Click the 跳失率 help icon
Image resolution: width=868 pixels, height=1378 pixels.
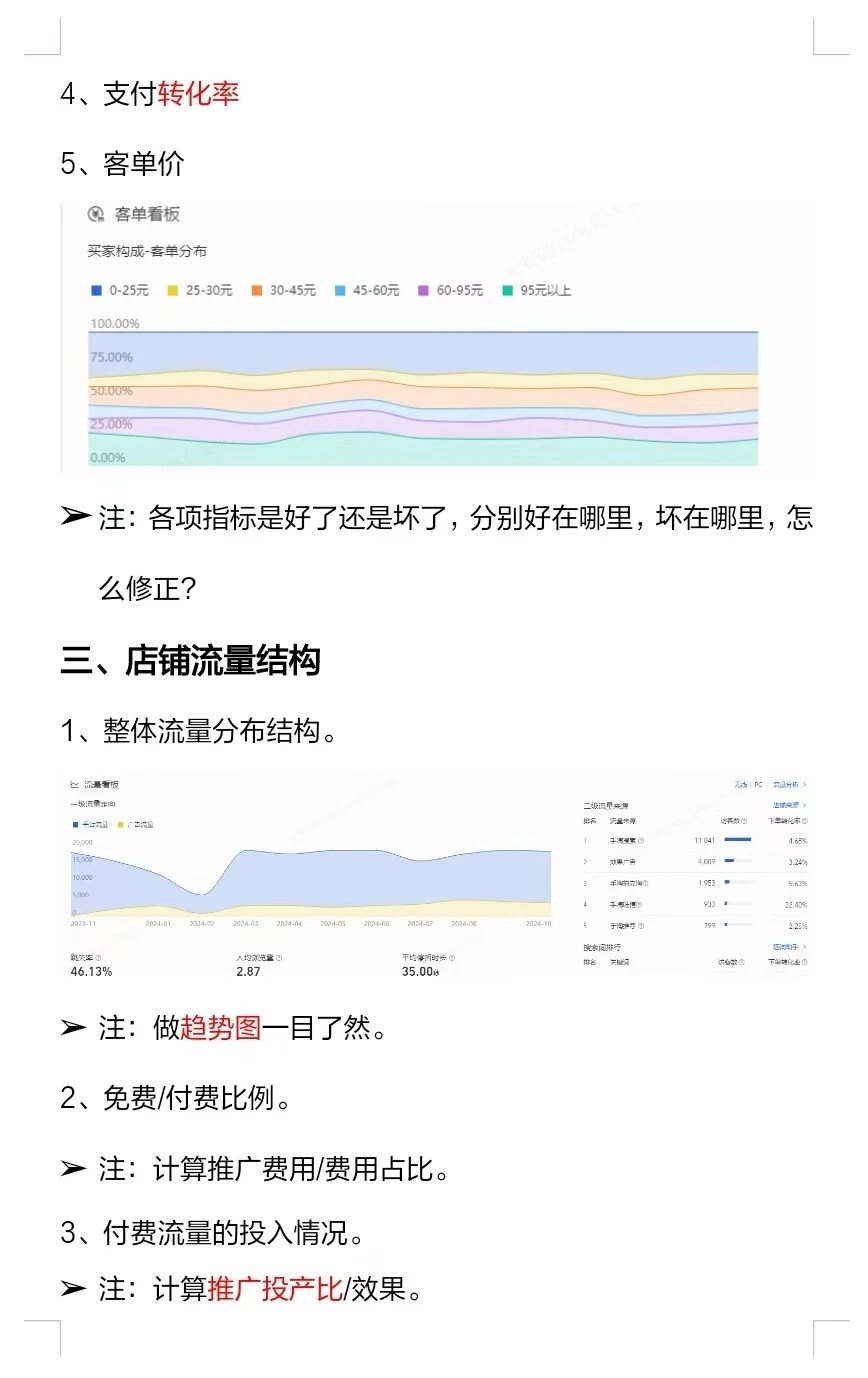(x=99, y=958)
